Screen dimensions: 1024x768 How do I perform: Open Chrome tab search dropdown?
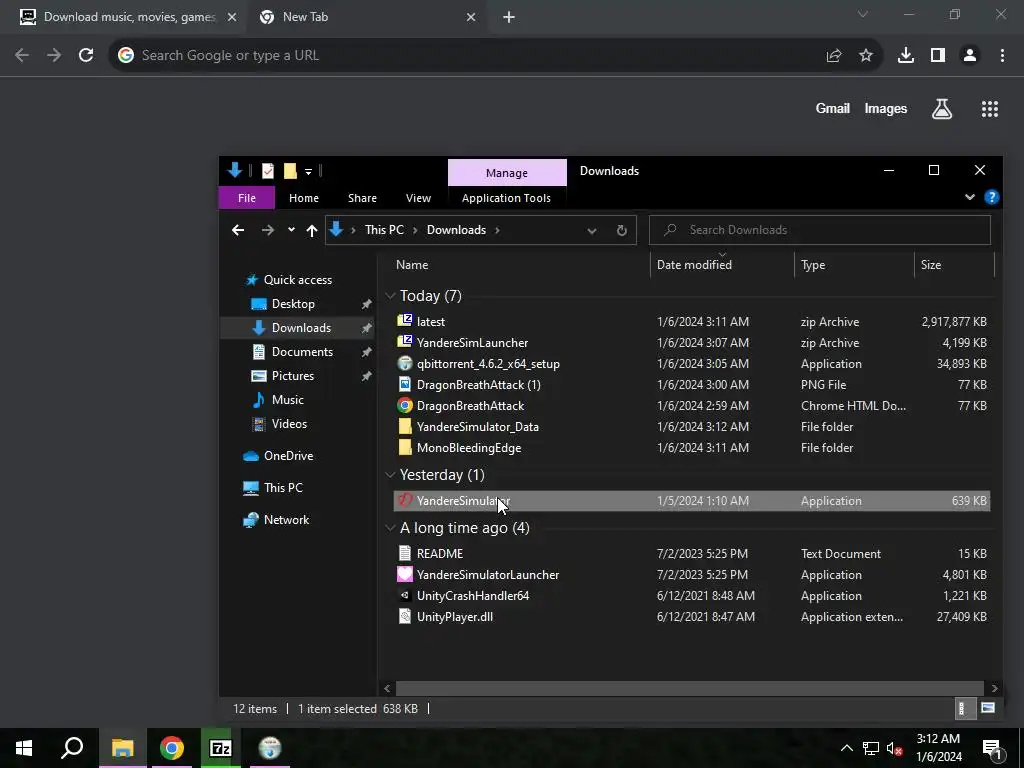[x=863, y=14]
